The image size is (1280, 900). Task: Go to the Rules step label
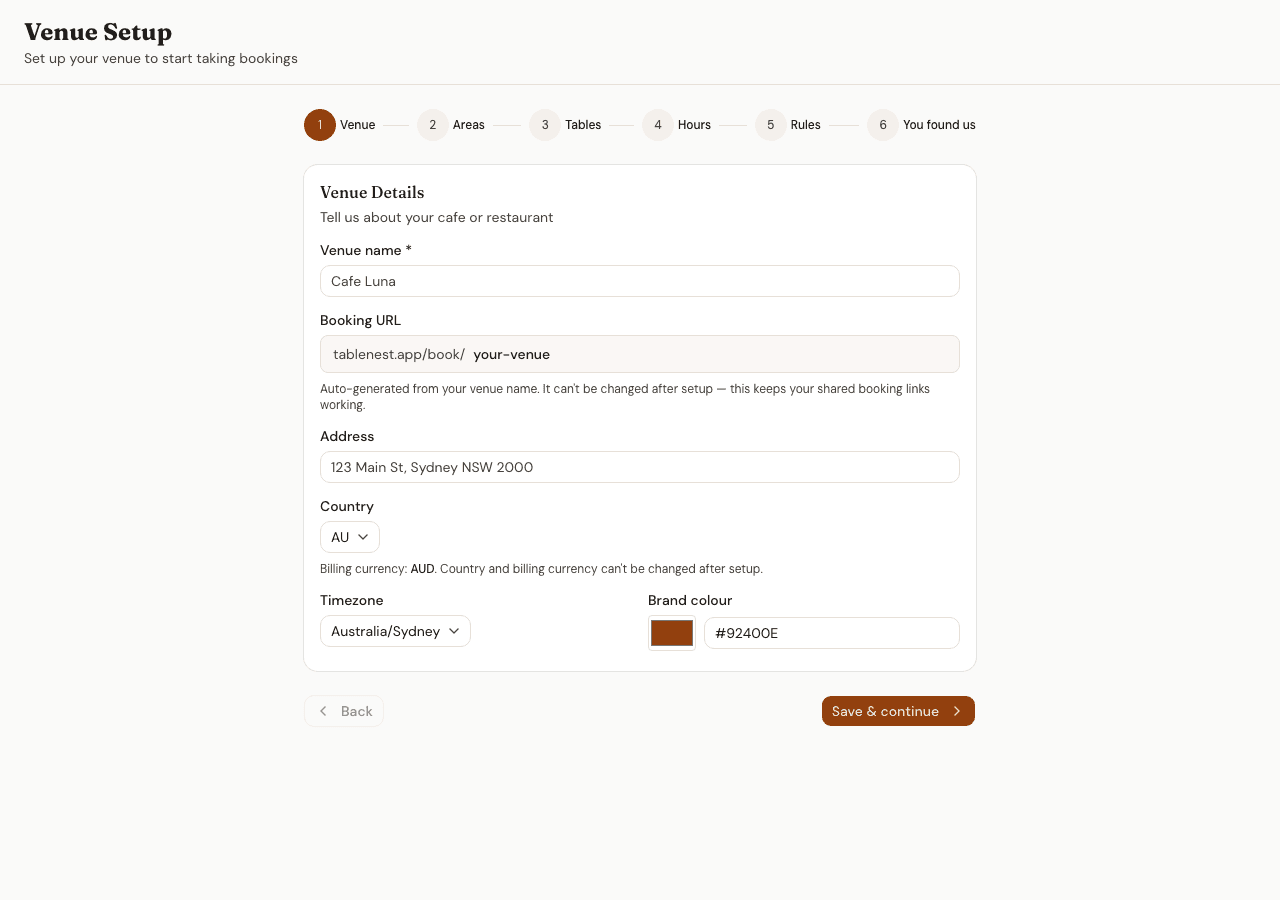(x=806, y=125)
